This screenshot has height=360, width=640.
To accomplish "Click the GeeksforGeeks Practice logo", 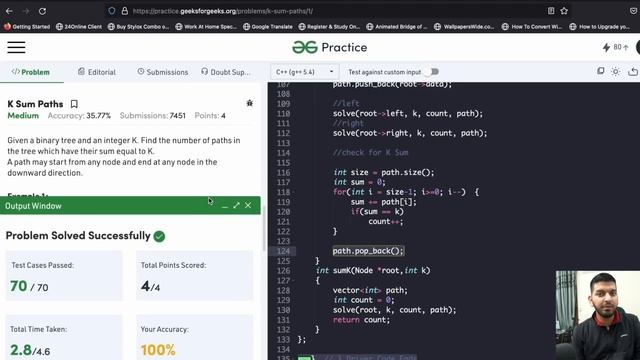I will point(329,47).
